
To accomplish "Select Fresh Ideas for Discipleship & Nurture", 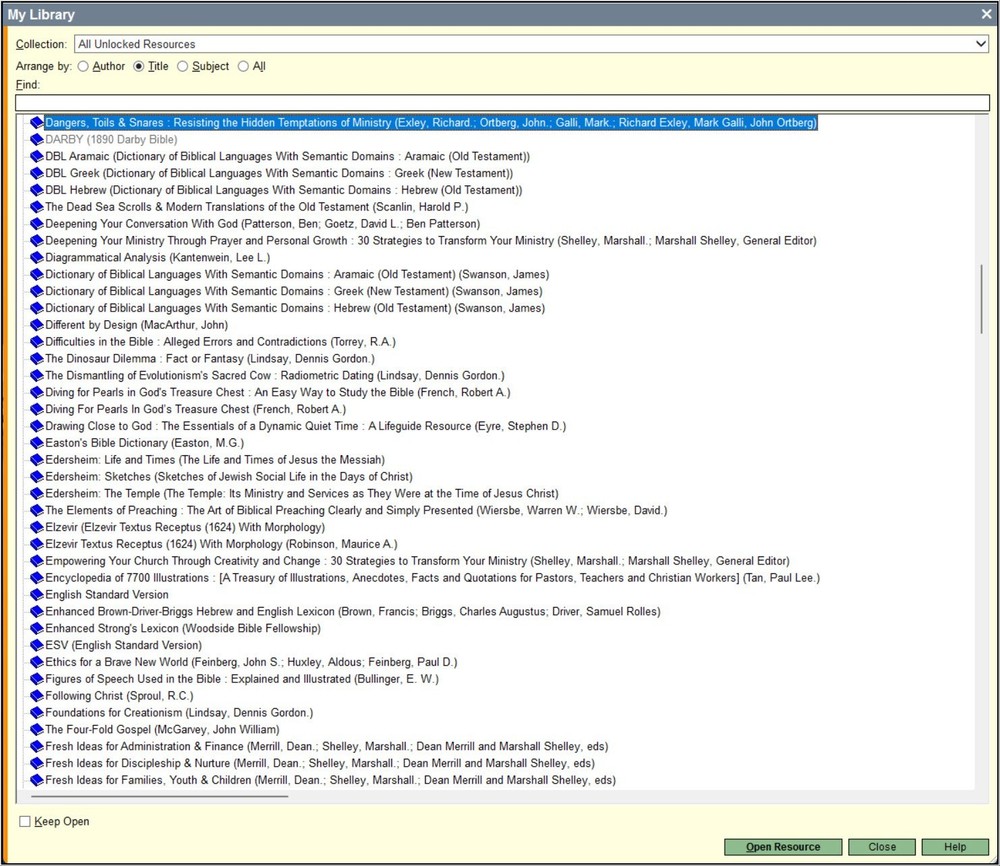I will pyautogui.click(x=320, y=763).
